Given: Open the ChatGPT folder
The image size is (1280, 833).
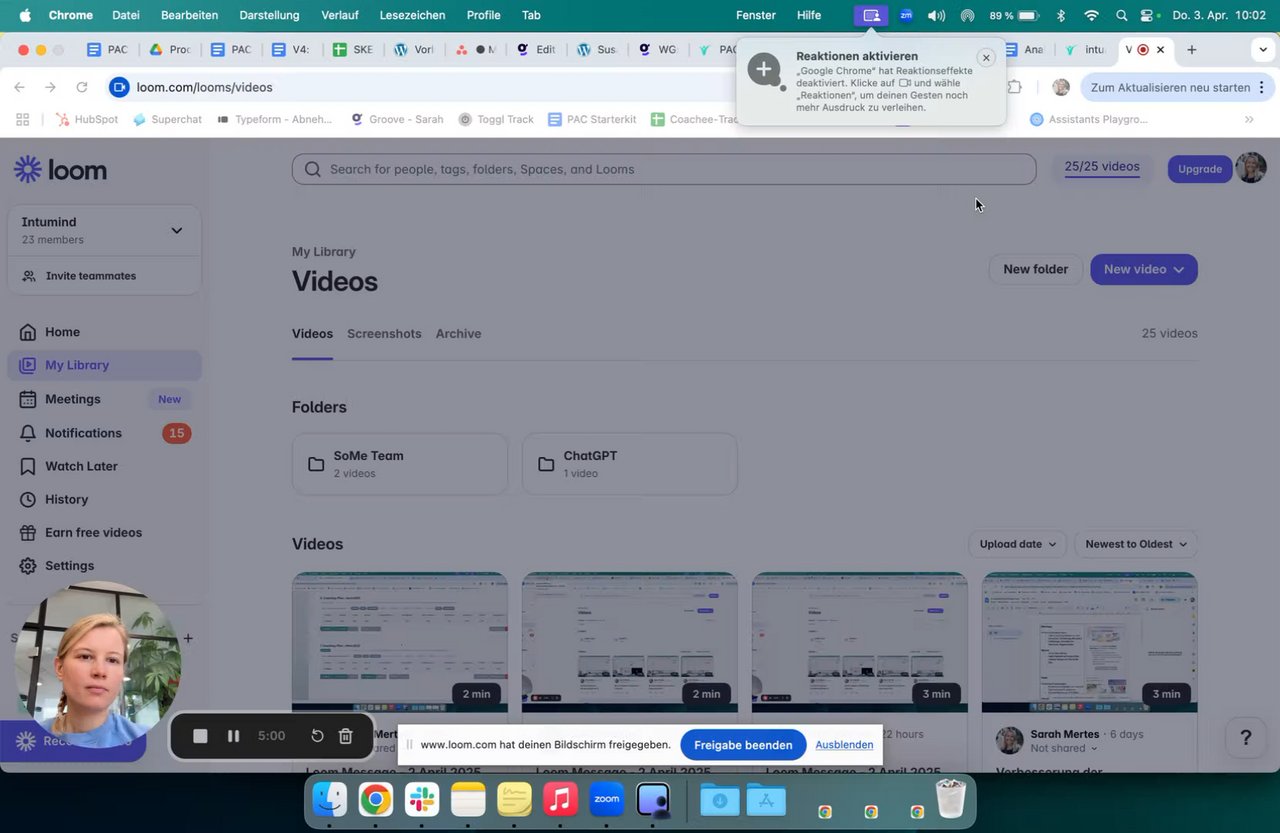Looking at the screenshot, I should click(630, 464).
